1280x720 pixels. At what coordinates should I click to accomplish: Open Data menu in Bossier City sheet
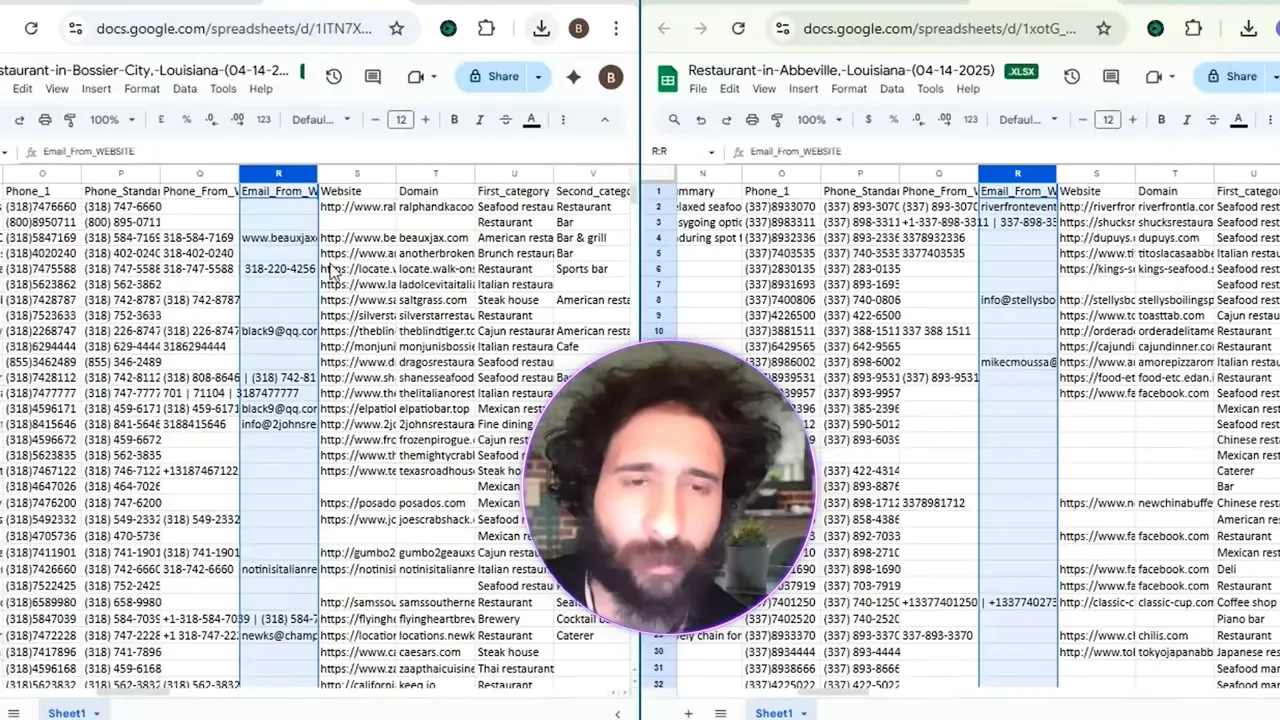tap(185, 89)
